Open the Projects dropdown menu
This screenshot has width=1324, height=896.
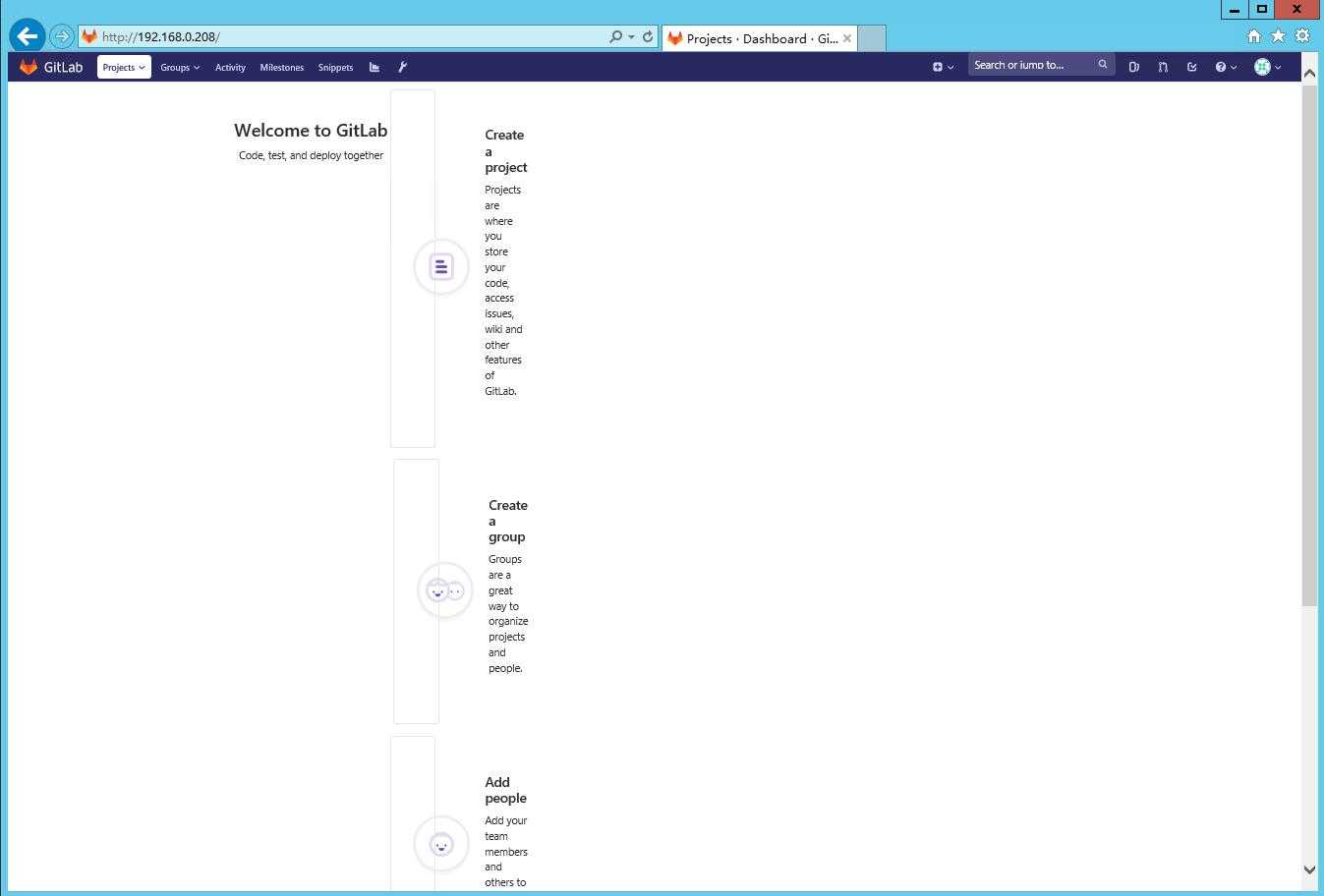point(124,67)
